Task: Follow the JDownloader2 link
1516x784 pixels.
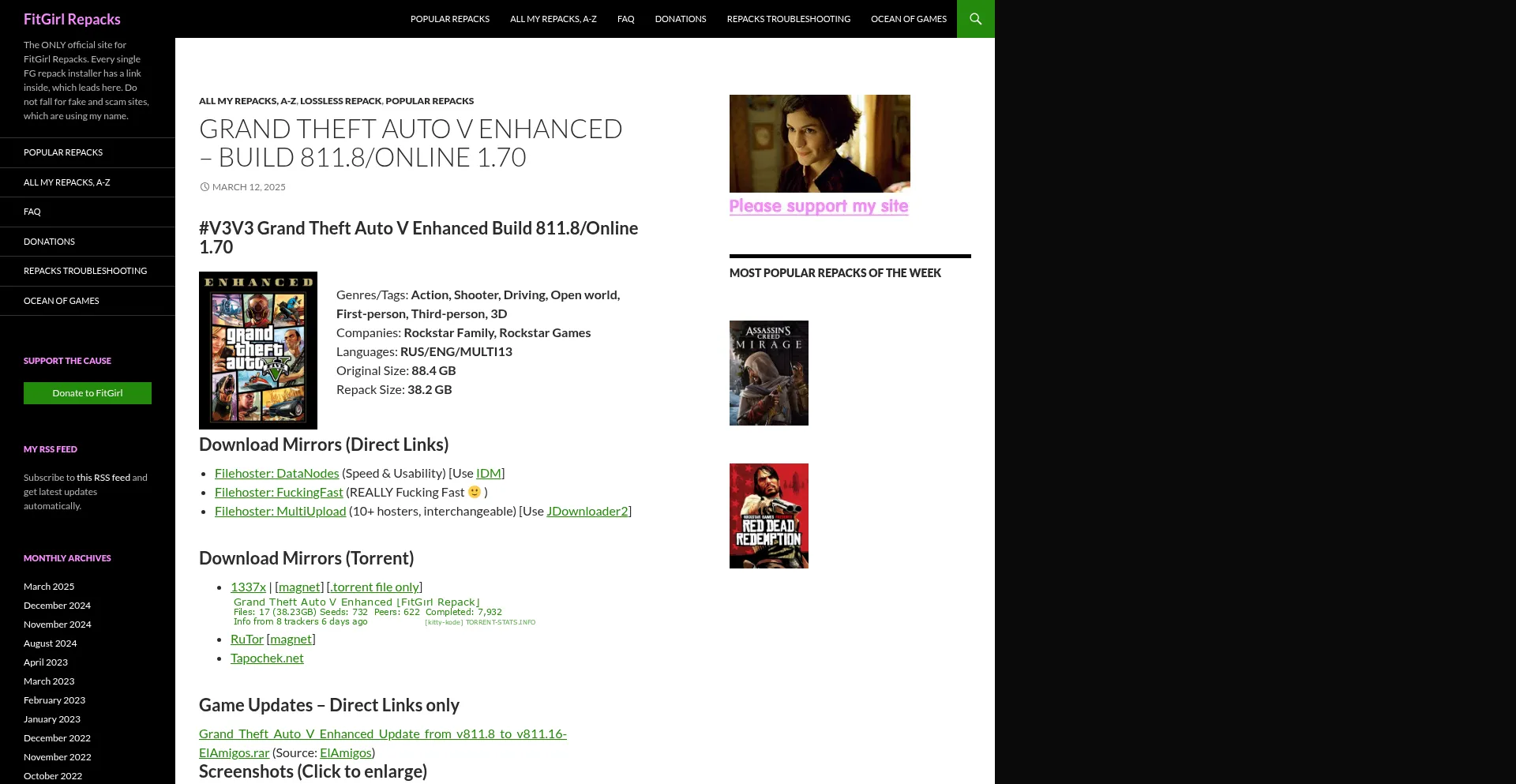Action: pos(587,511)
